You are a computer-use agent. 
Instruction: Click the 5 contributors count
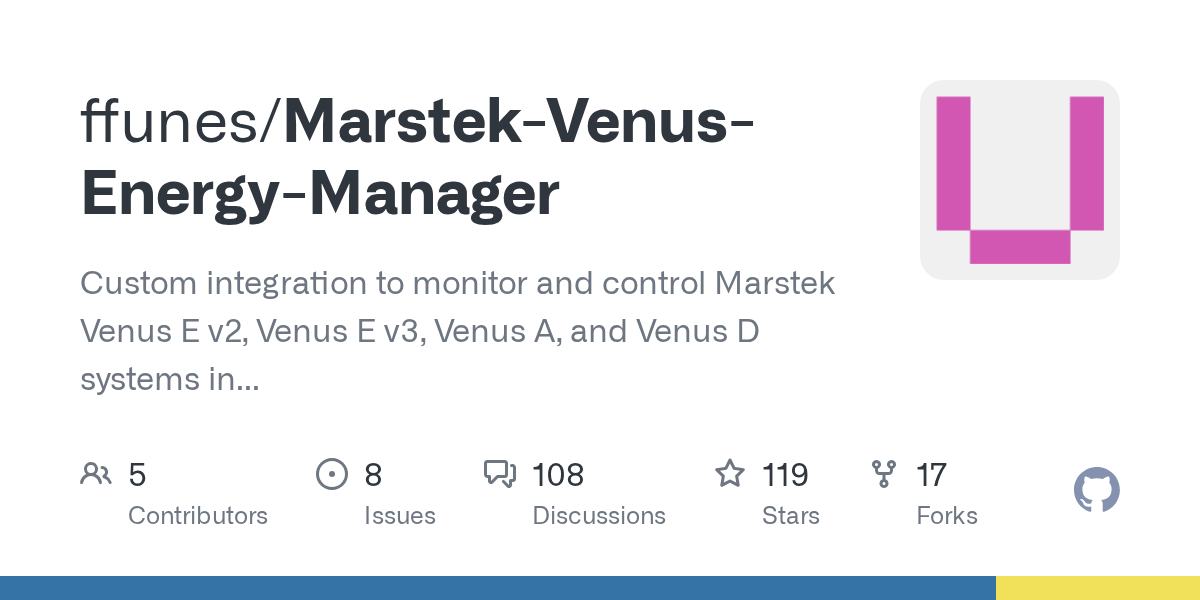[x=137, y=475]
